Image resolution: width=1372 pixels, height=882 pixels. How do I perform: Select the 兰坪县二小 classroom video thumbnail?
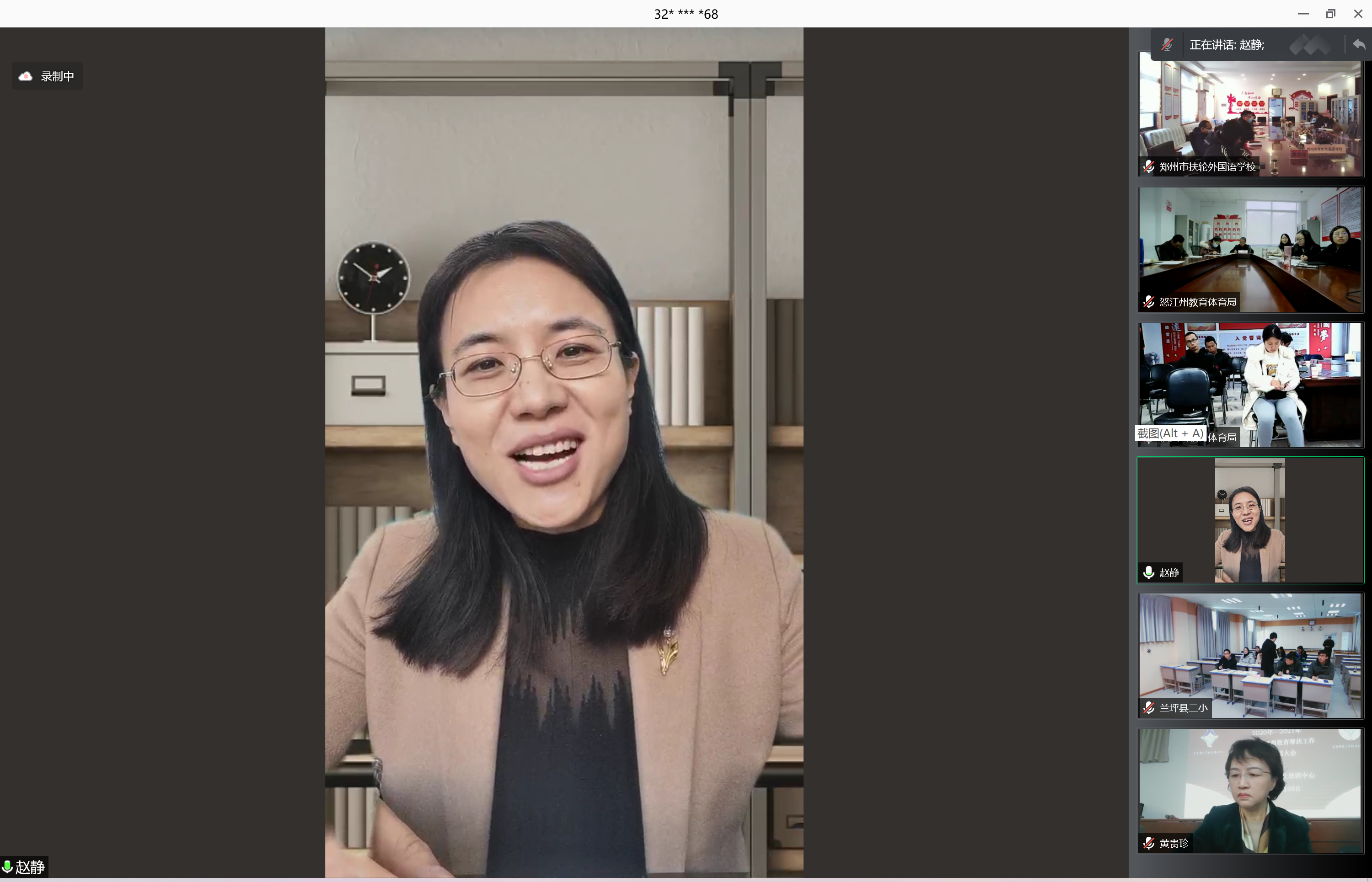click(1250, 655)
